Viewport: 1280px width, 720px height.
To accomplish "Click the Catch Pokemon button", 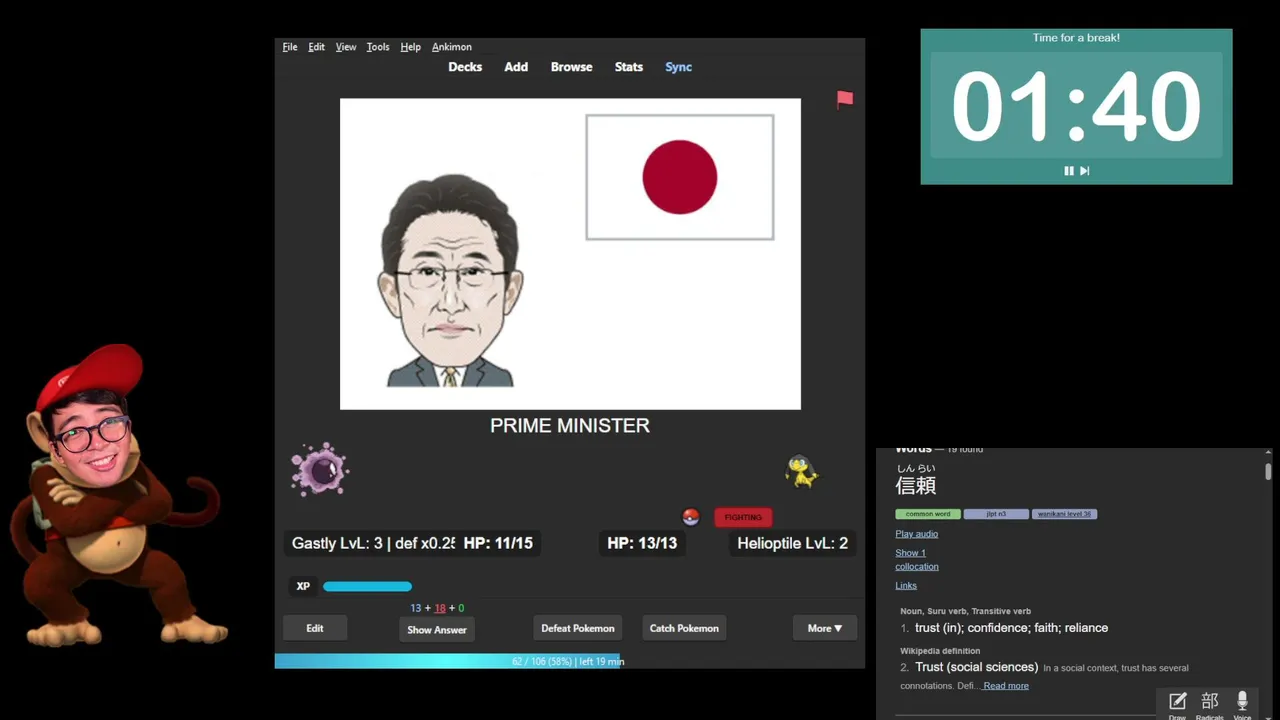I will (684, 628).
